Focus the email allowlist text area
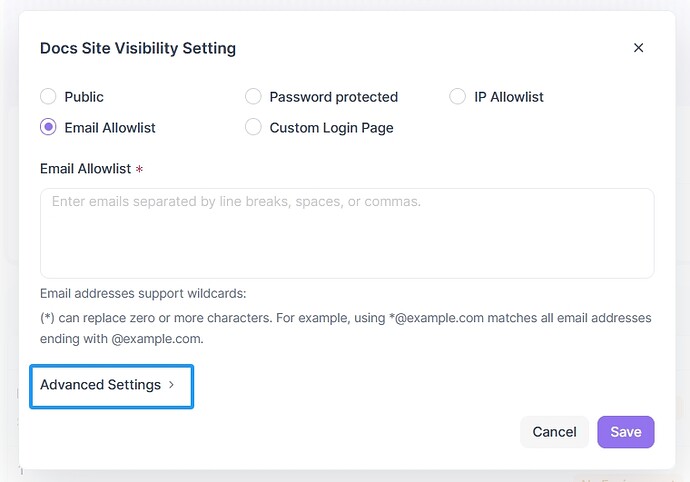 pyautogui.click(x=347, y=233)
